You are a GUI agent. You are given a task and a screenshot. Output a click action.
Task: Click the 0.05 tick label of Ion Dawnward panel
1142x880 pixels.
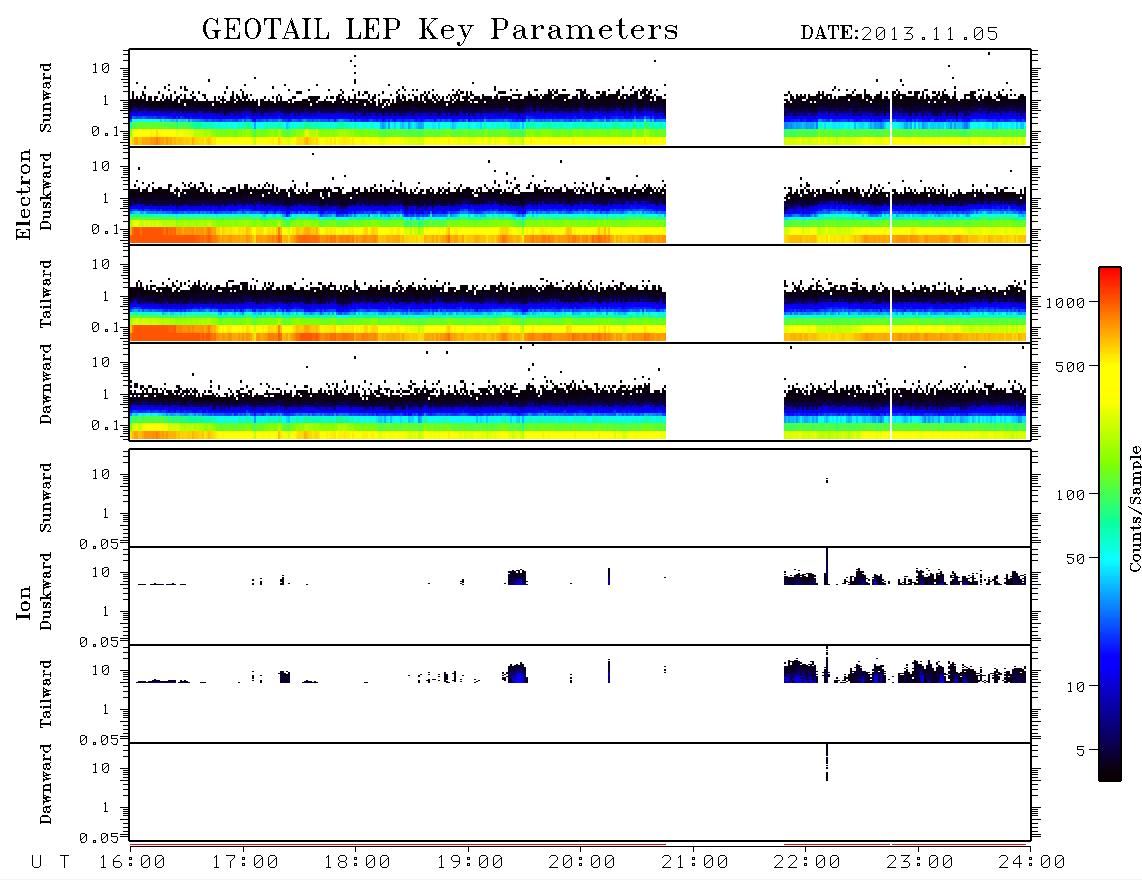98,838
